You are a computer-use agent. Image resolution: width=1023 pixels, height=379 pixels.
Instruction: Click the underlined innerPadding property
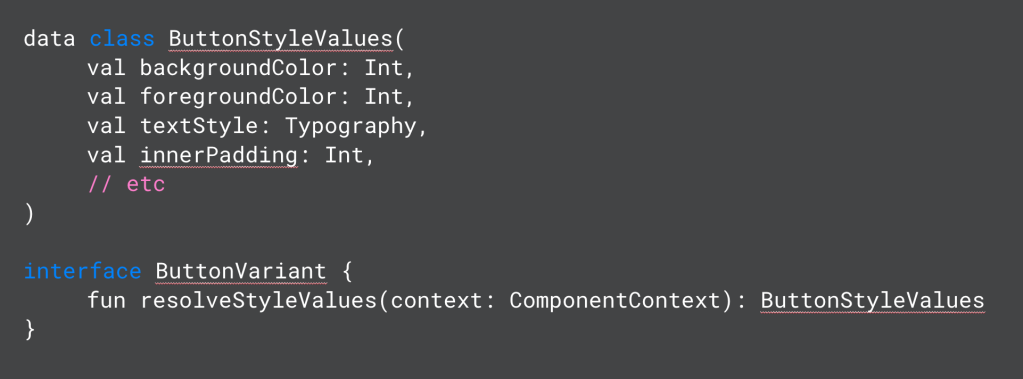[x=219, y=156]
